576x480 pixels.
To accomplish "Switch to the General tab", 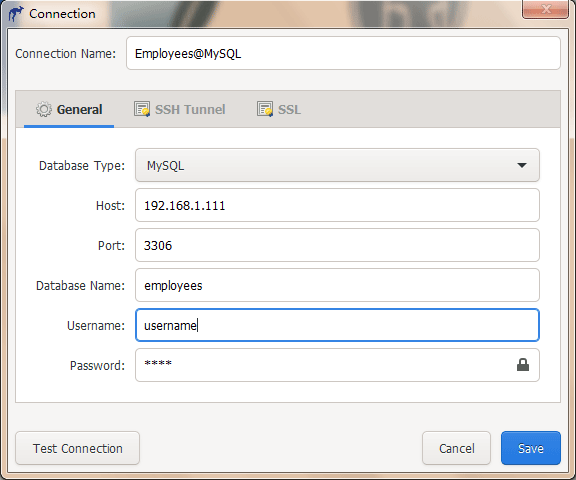I will point(69,109).
